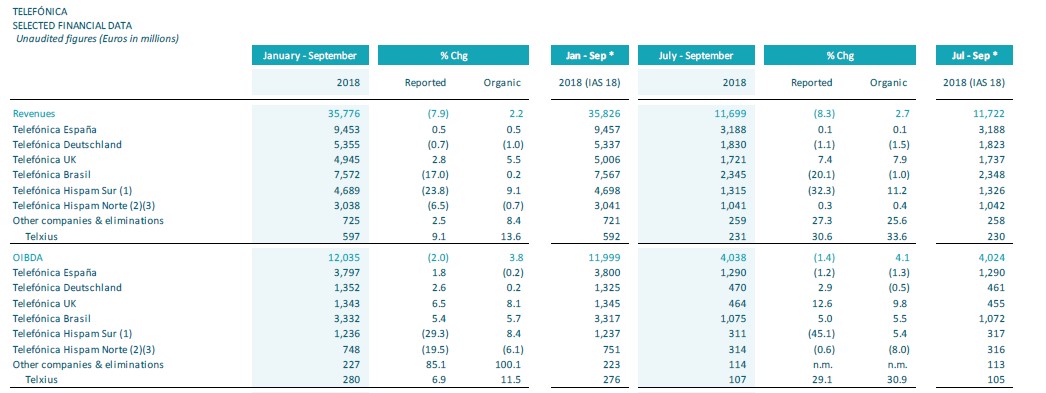Image resolution: width=1046 pixels, height=393 pixels.
Task: Select Hispam Sur OIBDA quarterly change (45.1)
Action: [x=821, y=333]
